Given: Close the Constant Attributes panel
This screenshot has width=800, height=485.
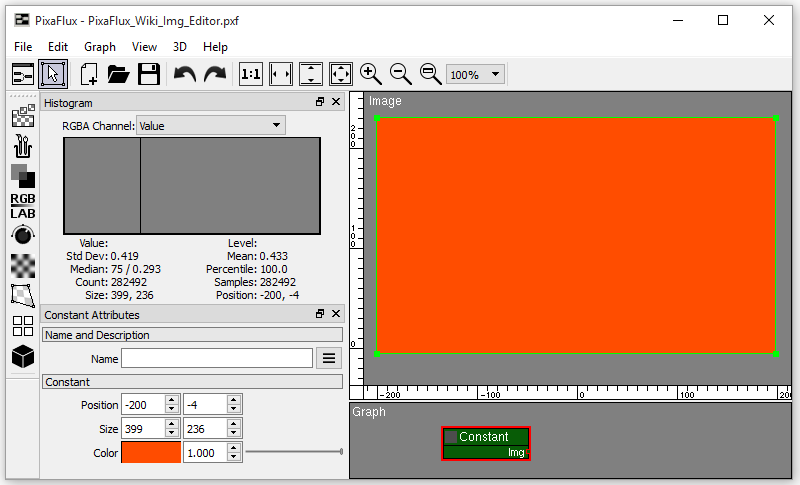Looking at the screenshot, I should click(x=336, y=314).
